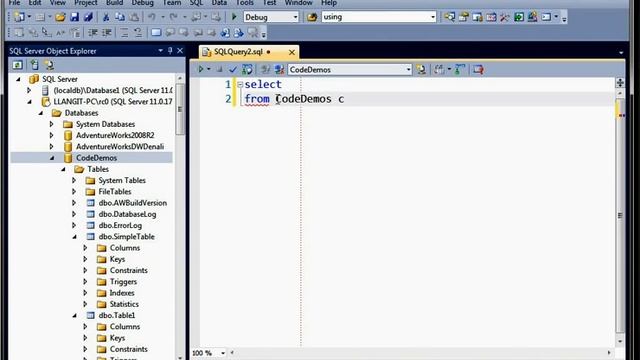This screenshot has width=640, height=360.
Task: Collapse the dbo.SimpleTable node
Action: pos(74,237)
